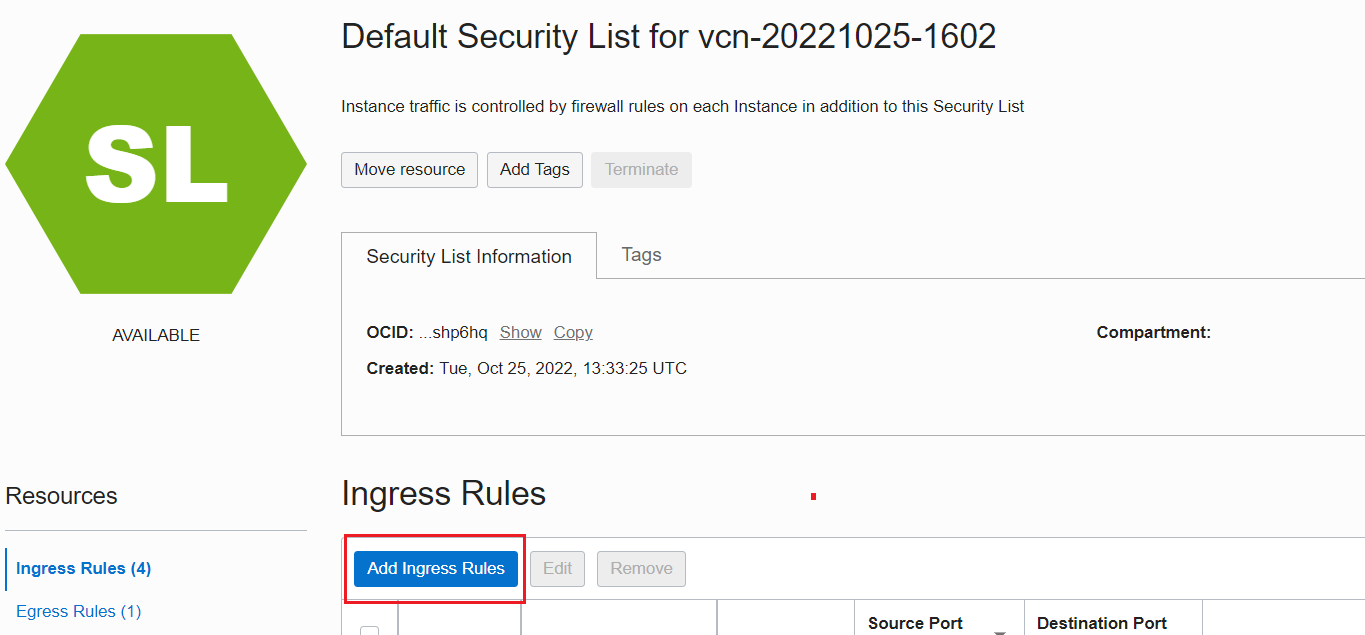Viewport: 1365px width, 635px height.
Task: Click the Edit button for ingress rules
Action: (x=557, y=568)
